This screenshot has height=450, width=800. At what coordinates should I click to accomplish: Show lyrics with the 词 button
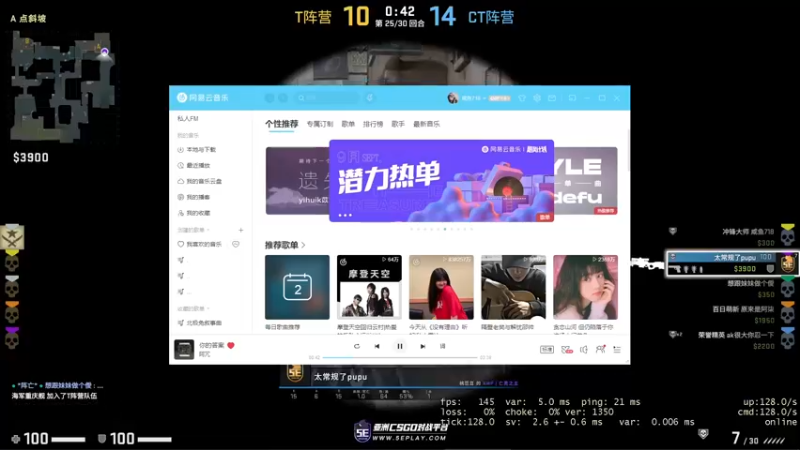(x=442, y=346)
